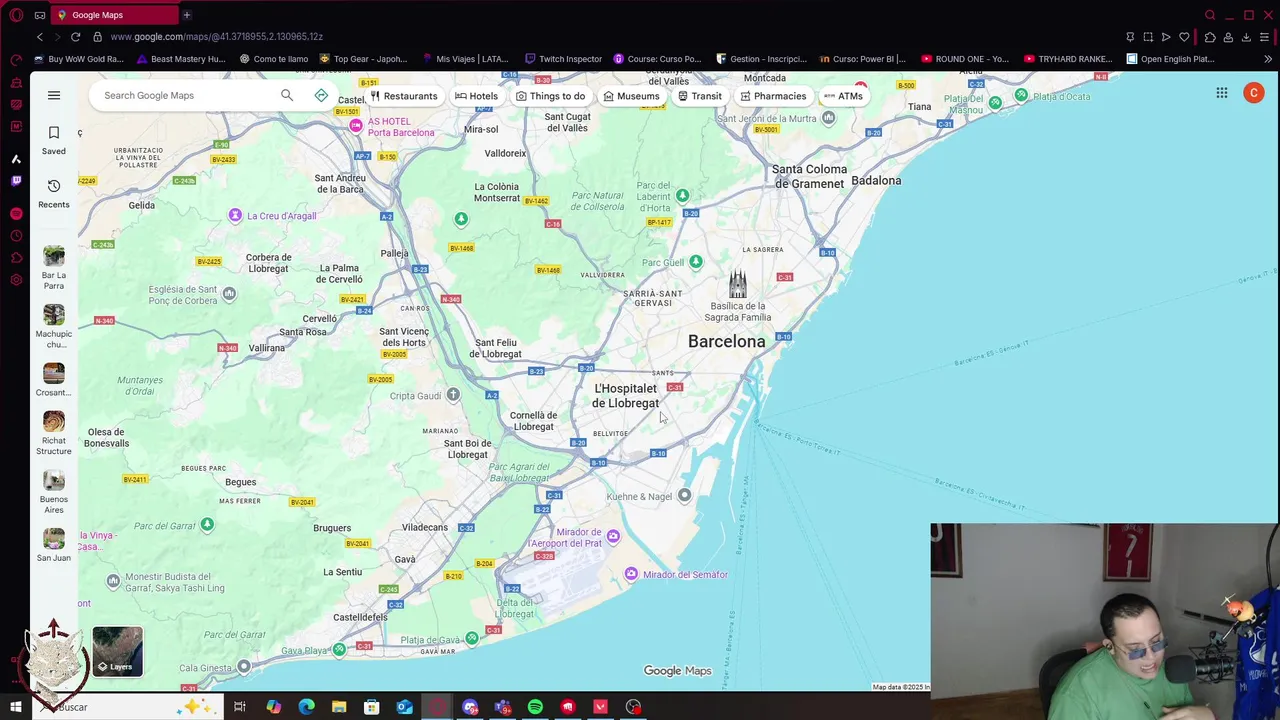The image size is (1280, 720).
Task: Click the Santa Coloma de Gramenet label
Action: [x=808, y=176]
